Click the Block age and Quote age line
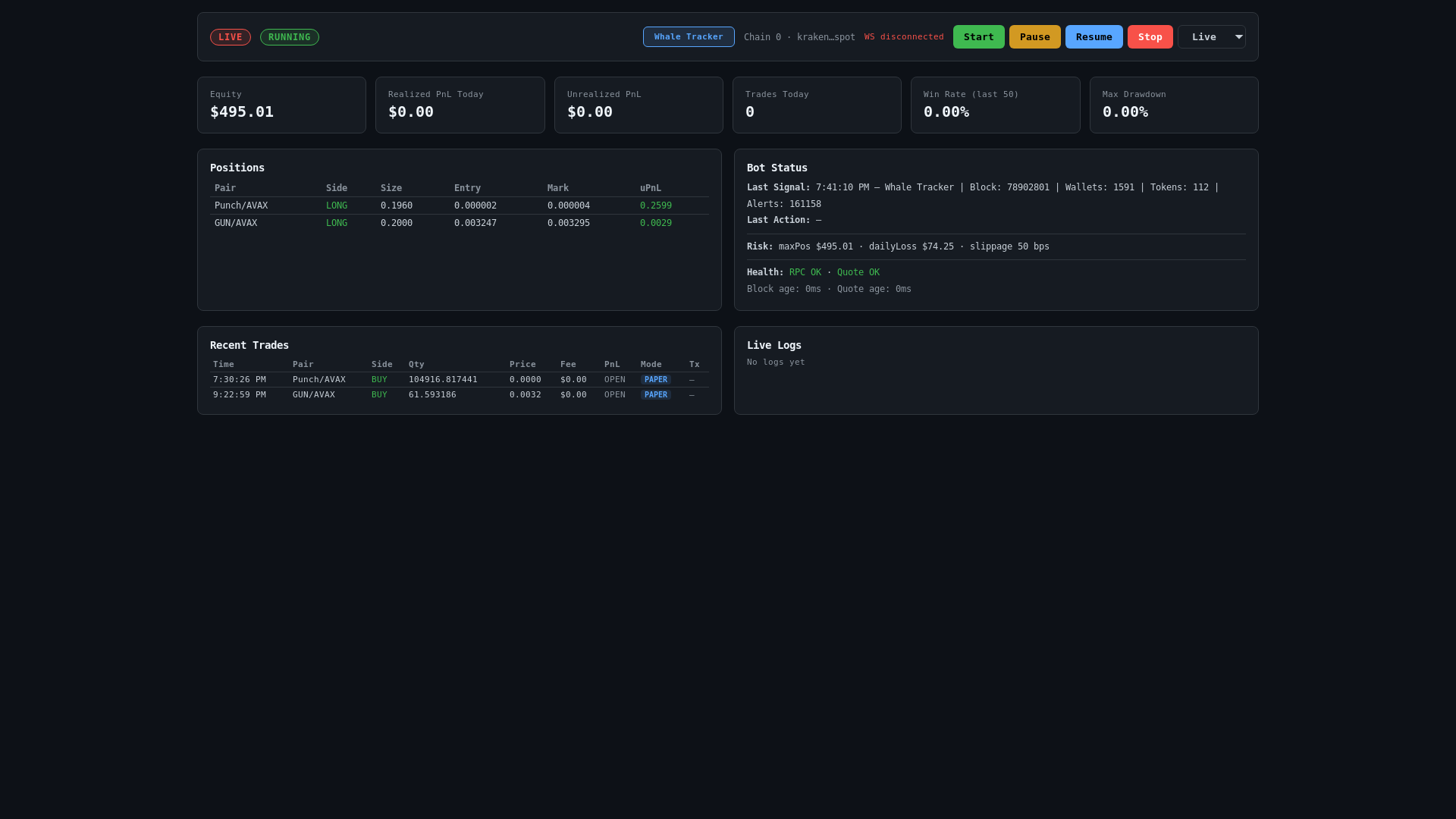Screen dimensions: 1456x819 [x=830, y=289]
